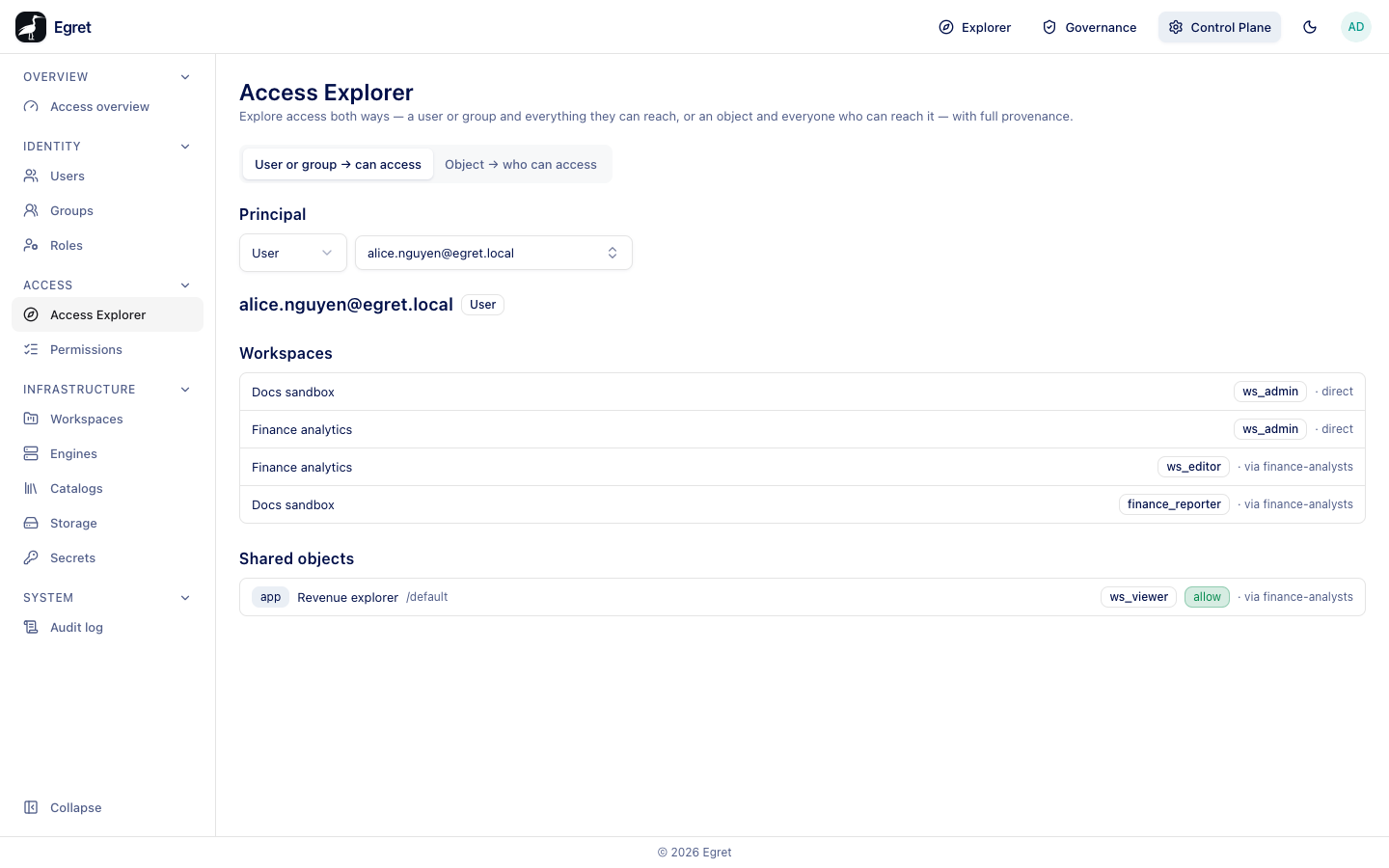The image size is (1389, 868).
Task: Click the ws_viewer role badge
Action: pos(1138,597)
